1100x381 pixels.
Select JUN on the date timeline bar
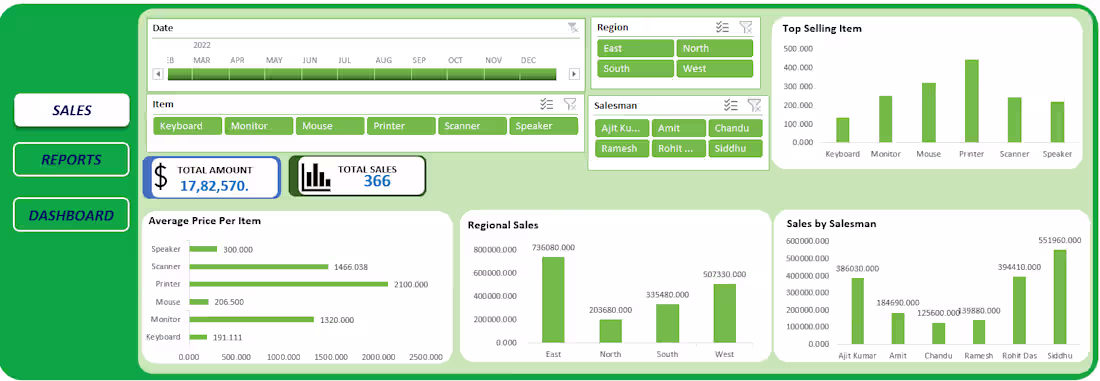(309, 74)
